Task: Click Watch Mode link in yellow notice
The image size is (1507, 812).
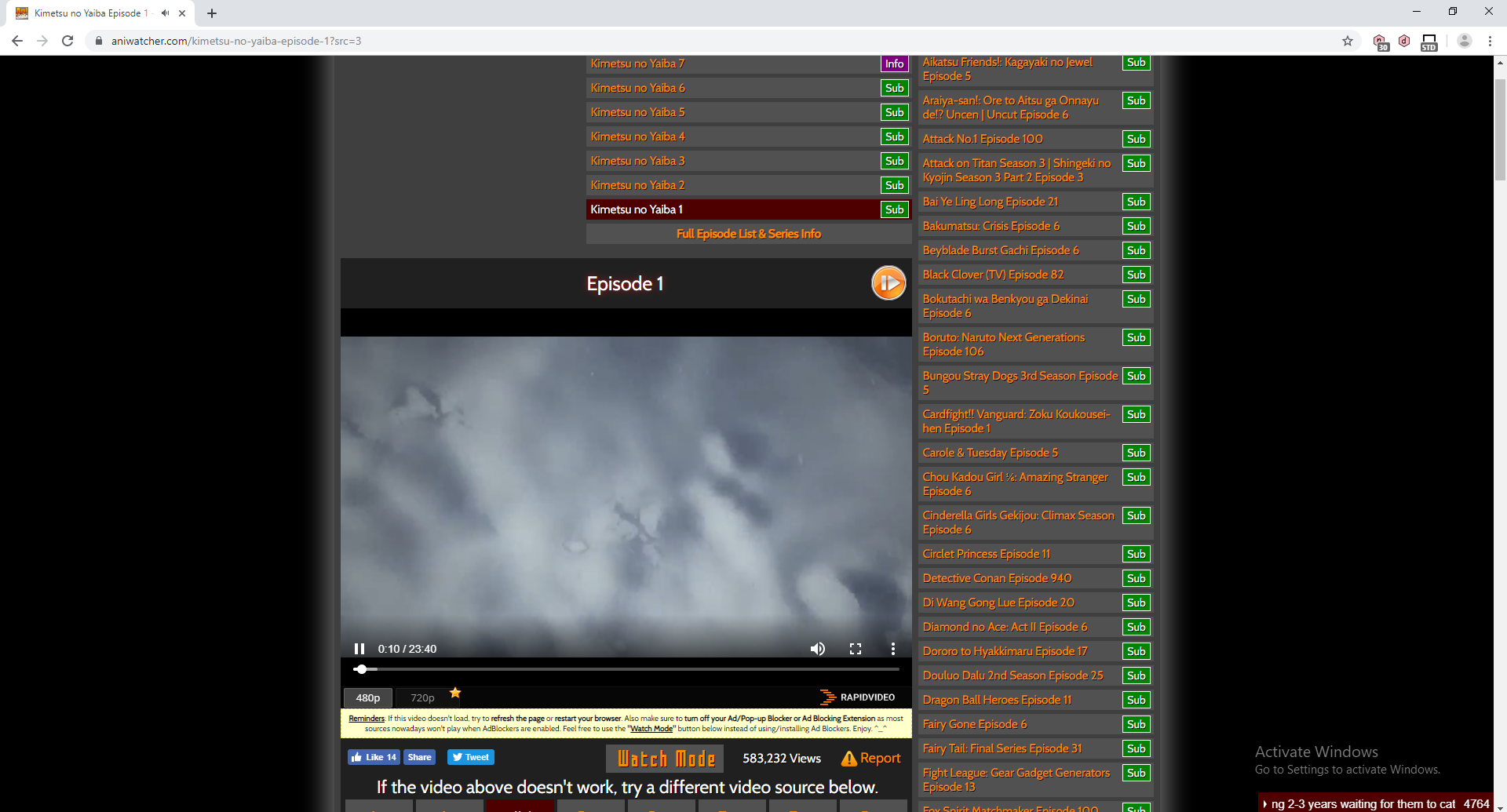Action: click(651, 729)
